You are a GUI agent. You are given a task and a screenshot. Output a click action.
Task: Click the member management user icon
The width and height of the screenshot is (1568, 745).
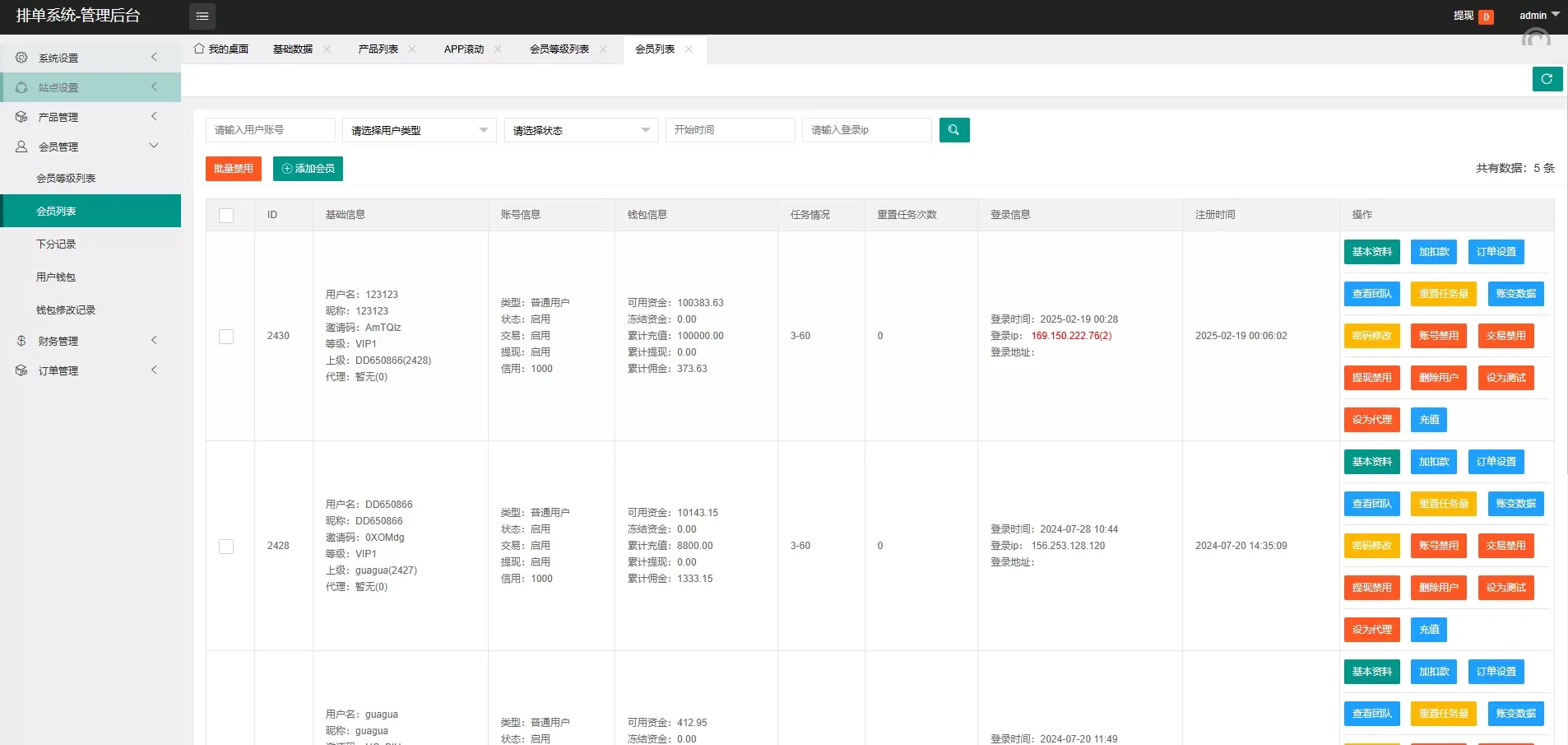pos(21,147)
